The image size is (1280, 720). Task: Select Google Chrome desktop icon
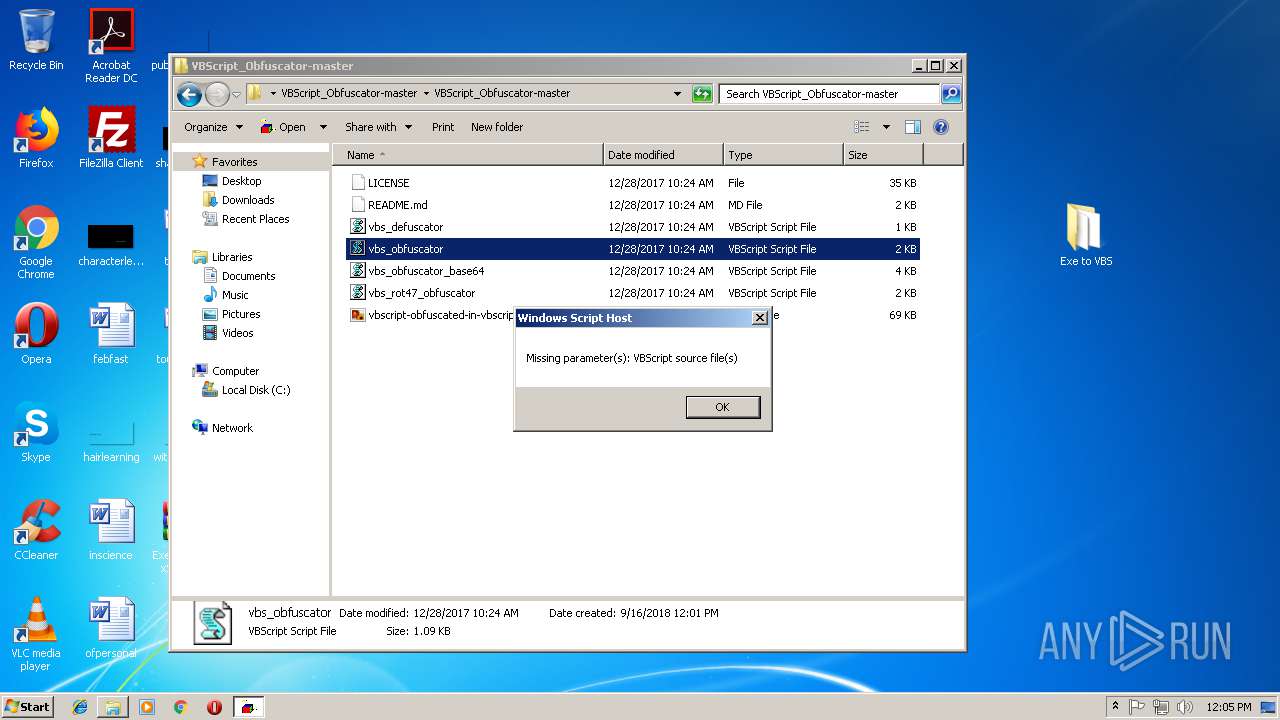point(36,242)
